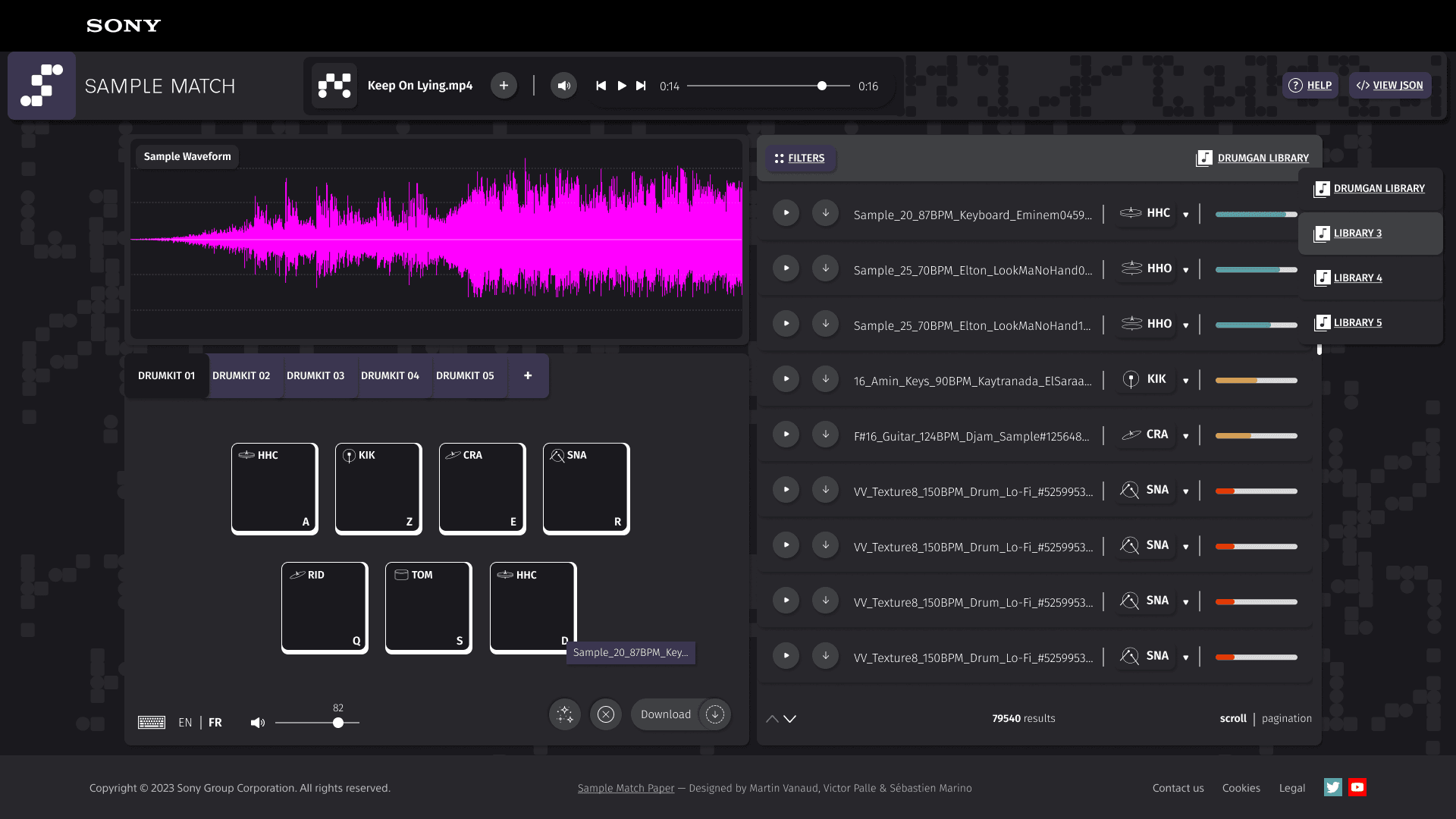Image resolution: width=1456 pixels, height=819 pixels.
Task: Click the magic sparkle auto-assign icon
Action: point(564,714)
